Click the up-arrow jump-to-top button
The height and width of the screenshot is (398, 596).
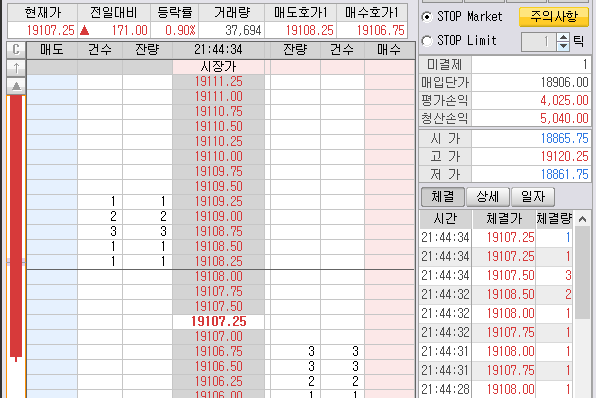tap(16, 68)
